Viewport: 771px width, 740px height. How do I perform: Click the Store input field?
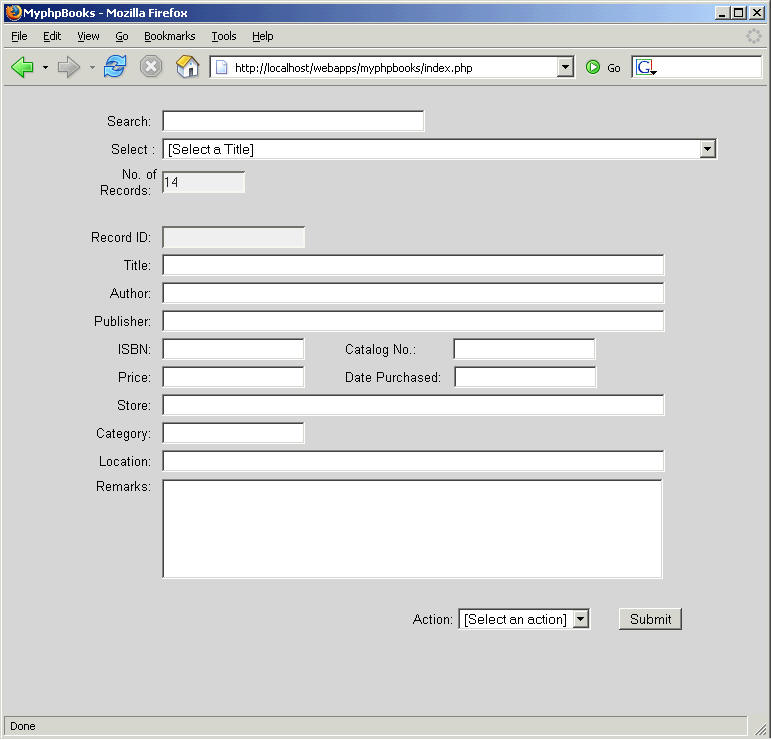click(x=413, y=405)
